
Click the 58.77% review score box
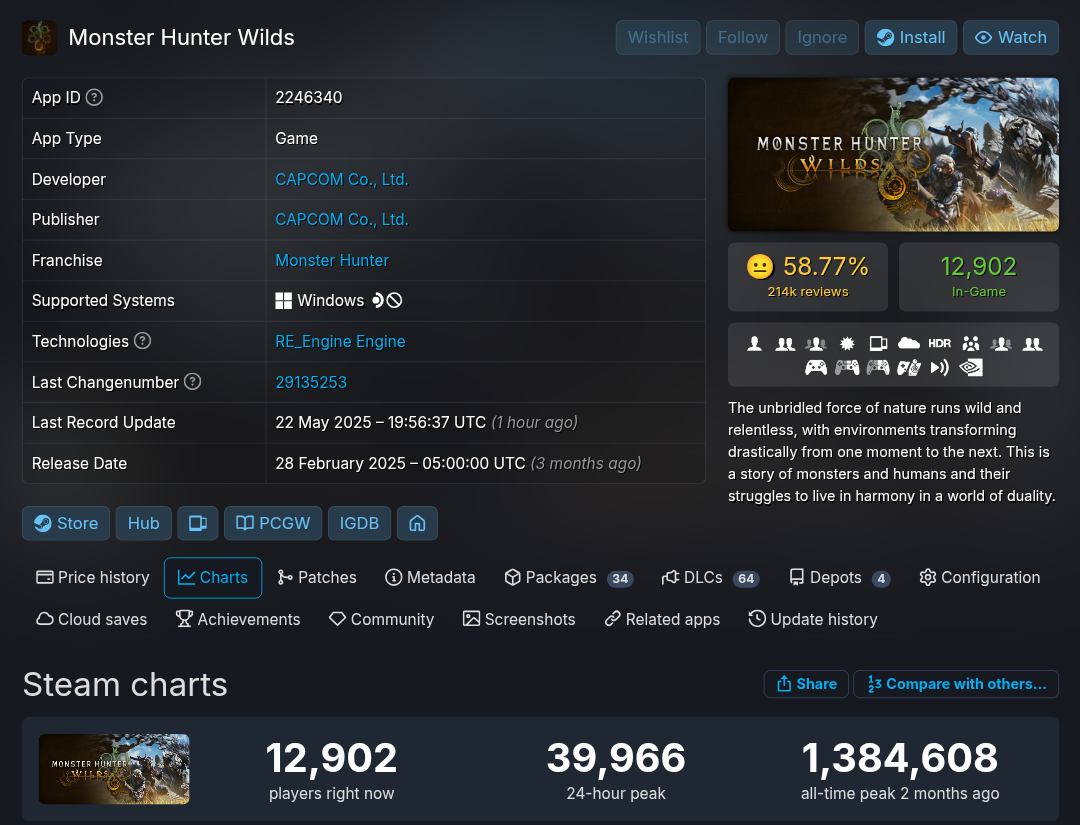(808, 277)
